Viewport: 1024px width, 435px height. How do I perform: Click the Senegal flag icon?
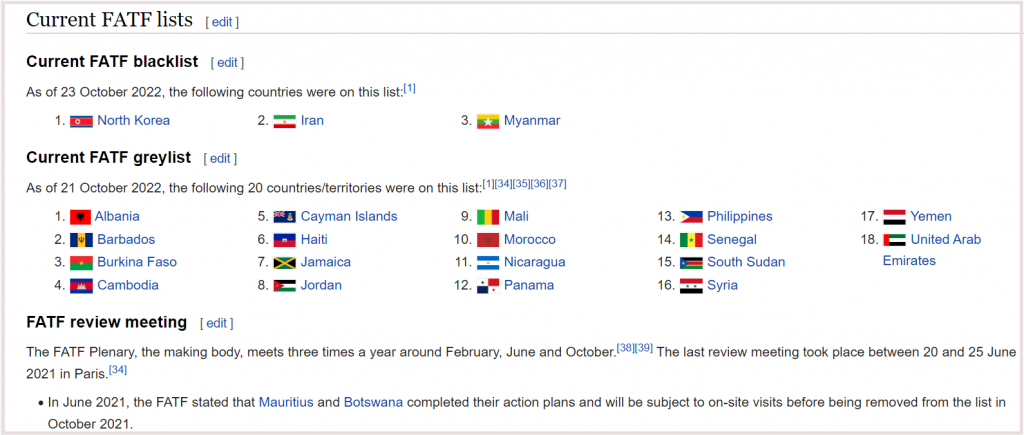click(691, 240)
